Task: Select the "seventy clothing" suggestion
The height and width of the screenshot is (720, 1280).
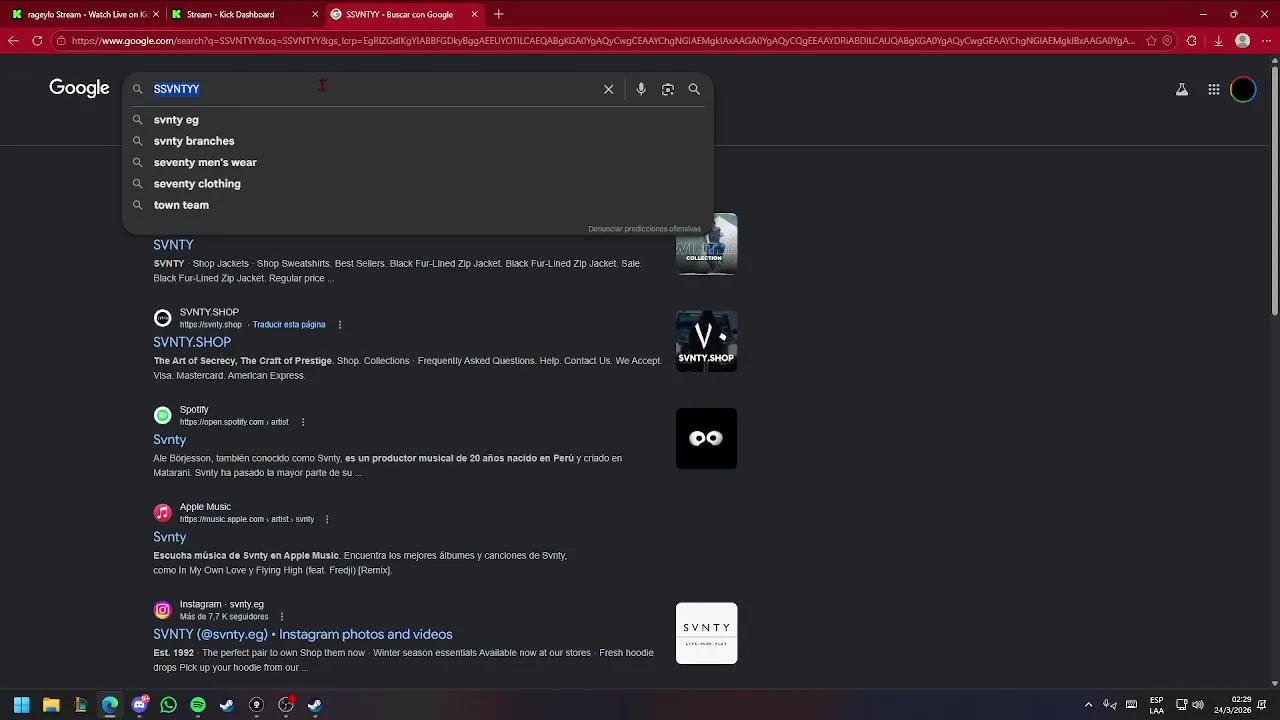Action: click(x=418, y=184)
